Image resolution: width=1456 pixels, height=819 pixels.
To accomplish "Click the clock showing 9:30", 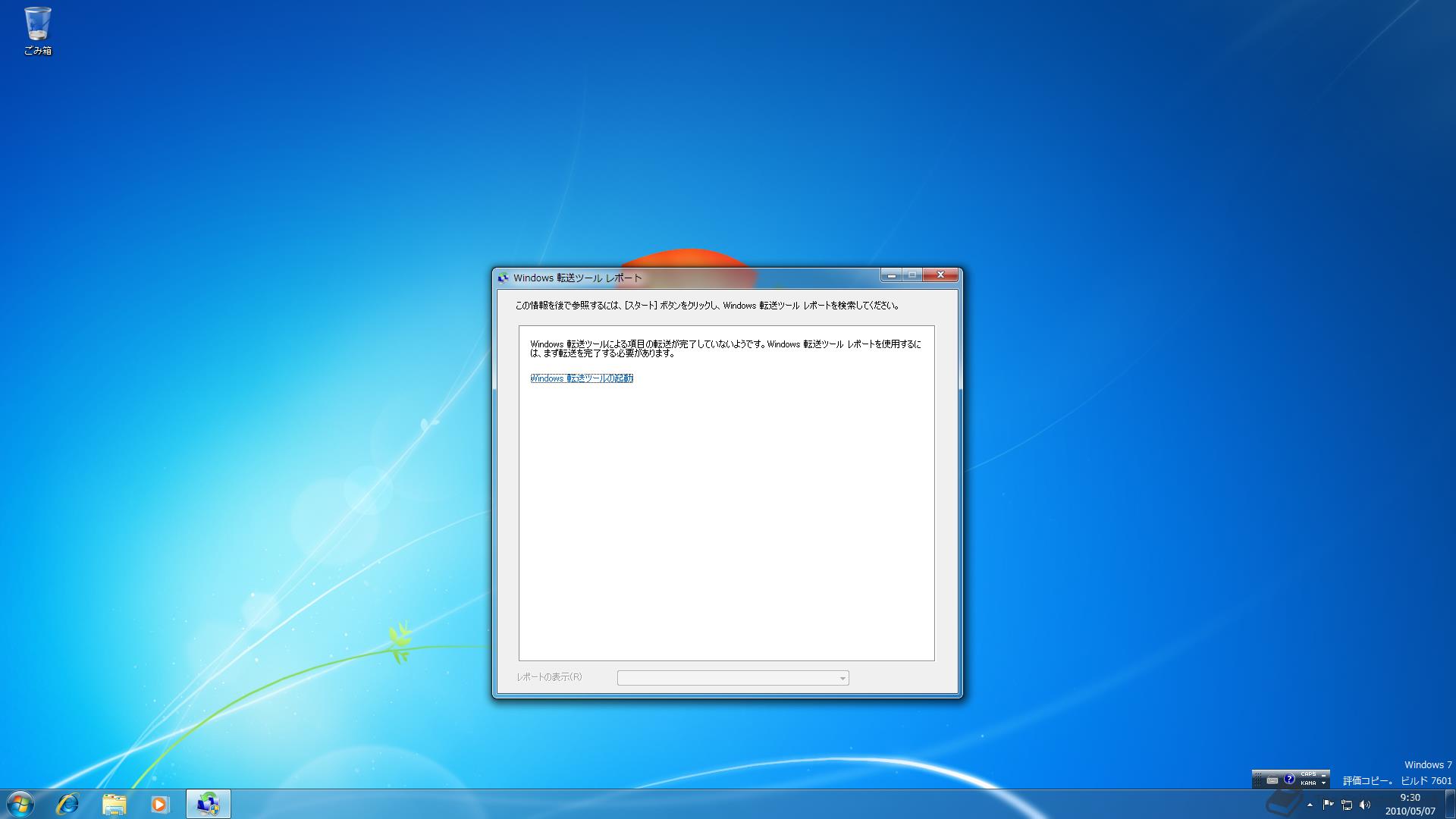I will (x=1410, y=804).
